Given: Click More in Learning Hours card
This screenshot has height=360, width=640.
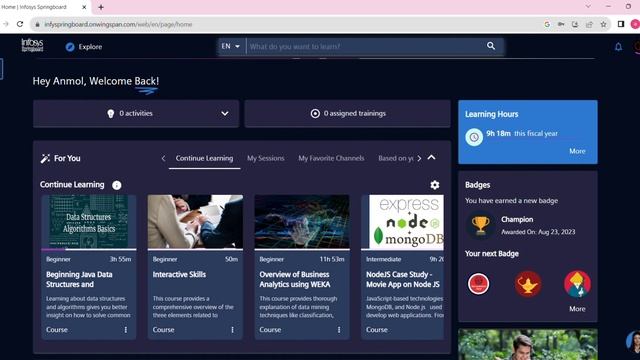Looking at the screenshot, I should (577, 151).
